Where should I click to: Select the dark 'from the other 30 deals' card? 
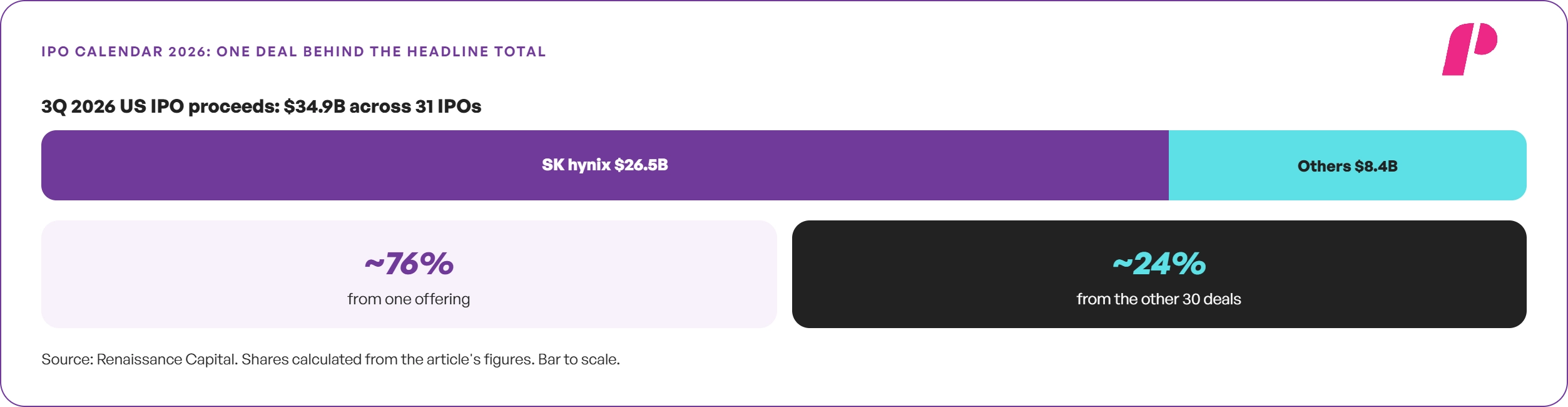pos(1159,274)
